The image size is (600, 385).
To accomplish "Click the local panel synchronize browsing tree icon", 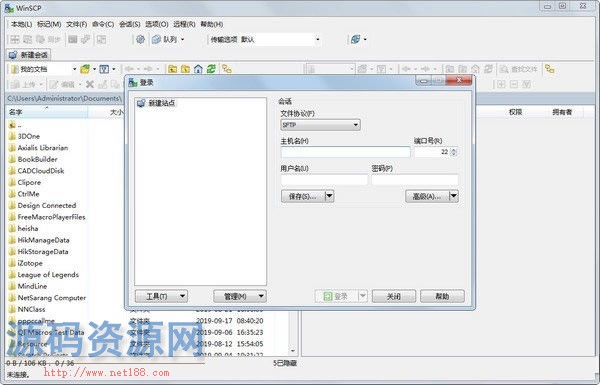I will pos(227,69).
